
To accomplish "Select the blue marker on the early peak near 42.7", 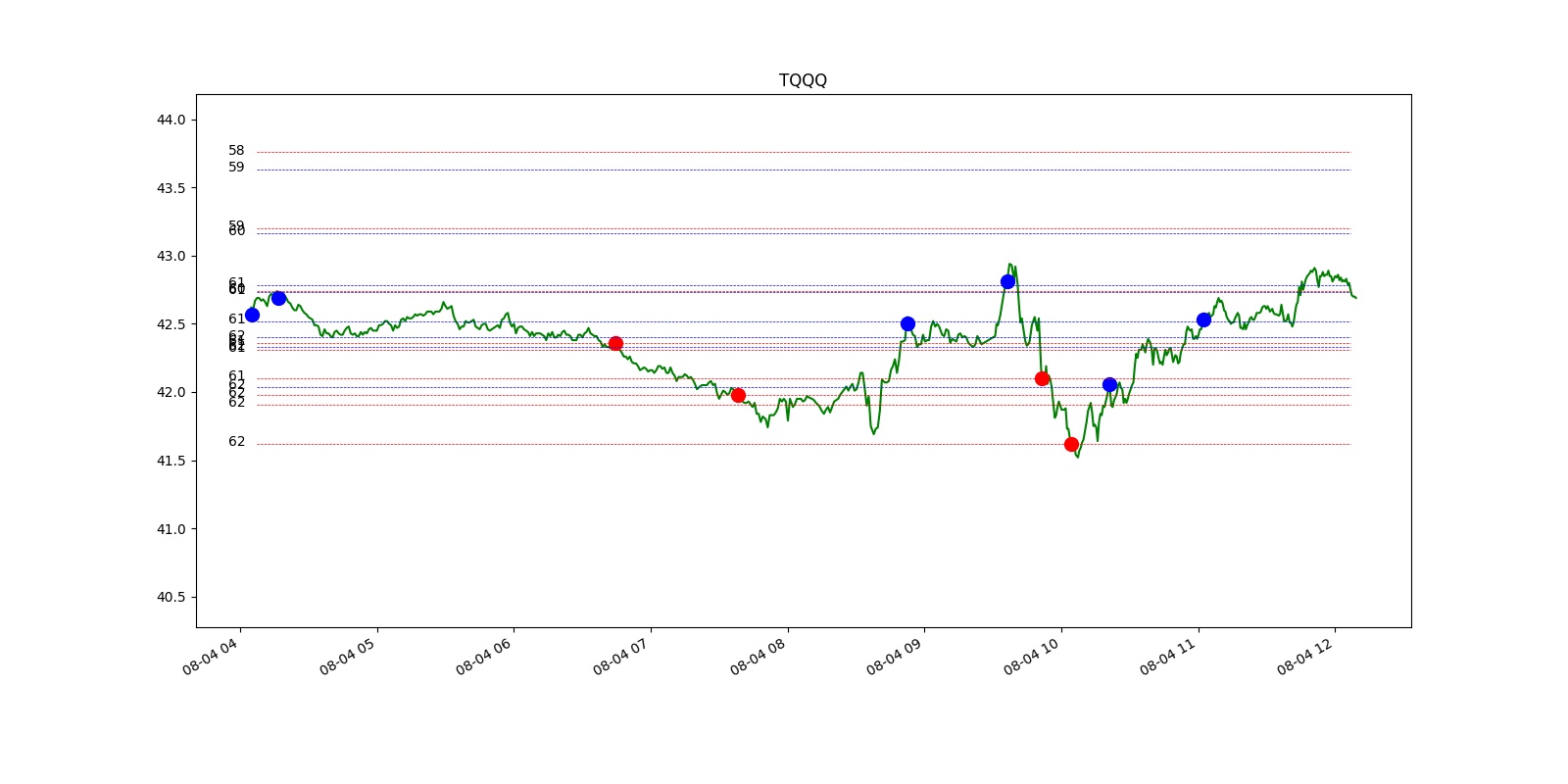I will point(278,298).
